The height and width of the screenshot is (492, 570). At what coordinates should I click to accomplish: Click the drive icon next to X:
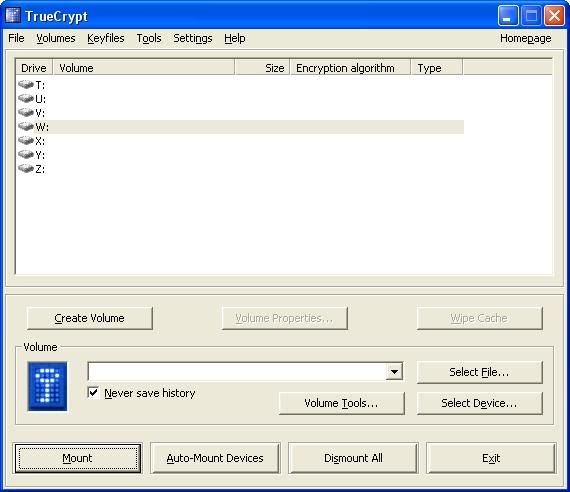(26, 140)
